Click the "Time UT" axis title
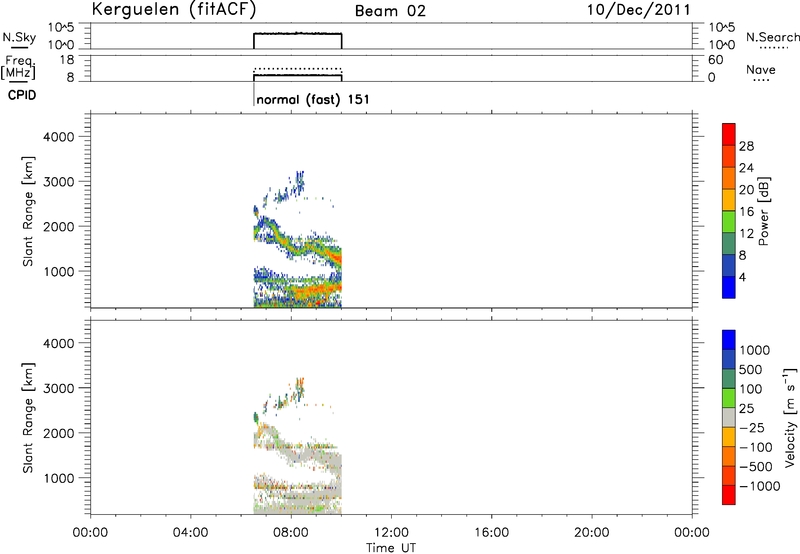Viewport: 800px width, 554px height. click(x=391, y=548)
